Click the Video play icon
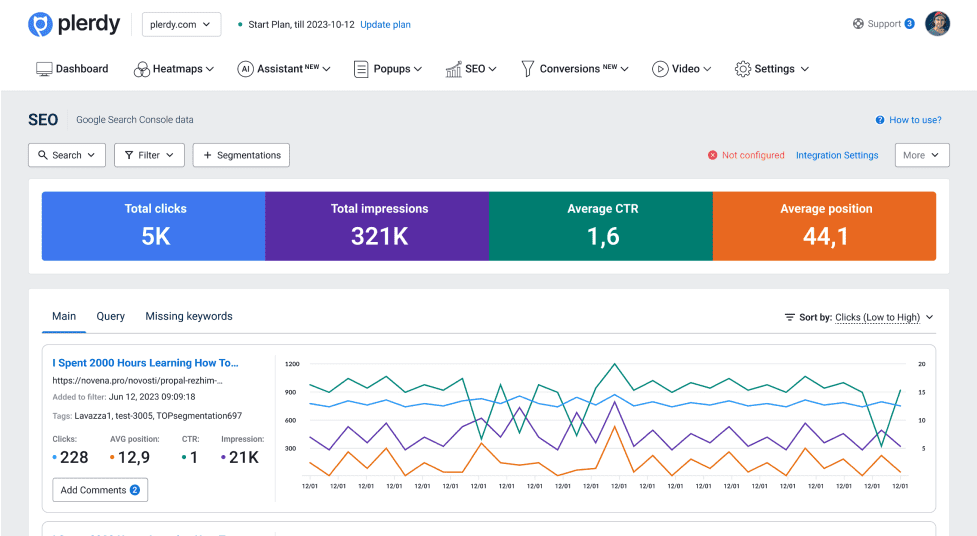Screen dimensions: 977x536 660,69
